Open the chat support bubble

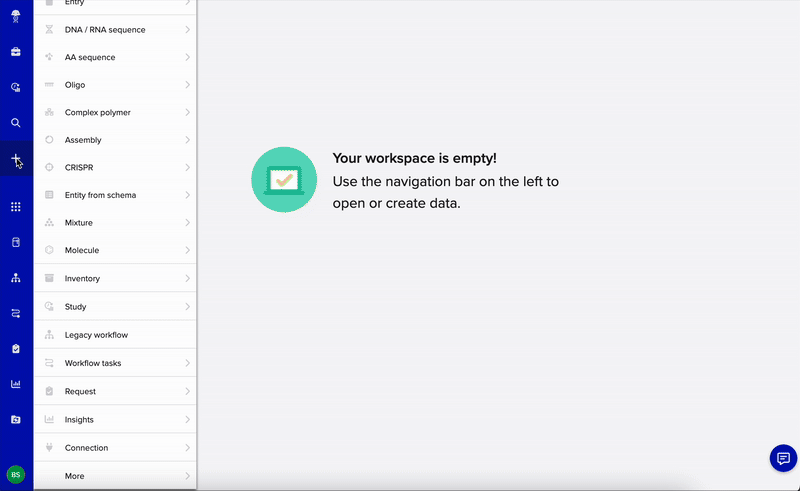pos(783,458)
